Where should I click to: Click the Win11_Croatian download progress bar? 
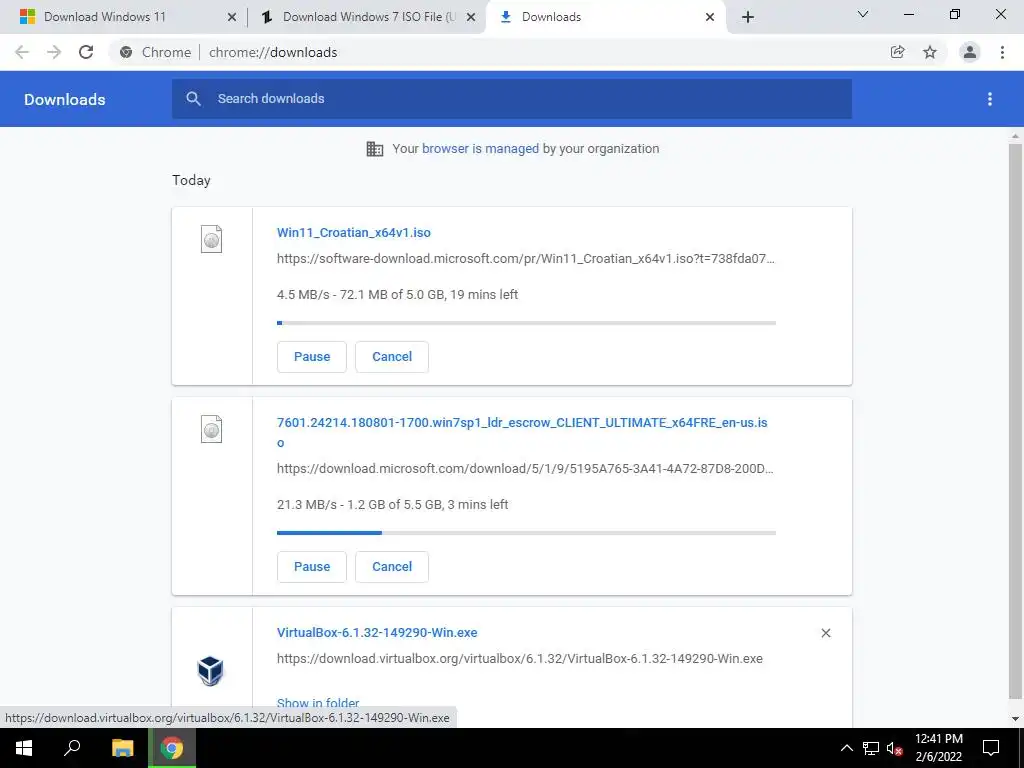[526, 323]
